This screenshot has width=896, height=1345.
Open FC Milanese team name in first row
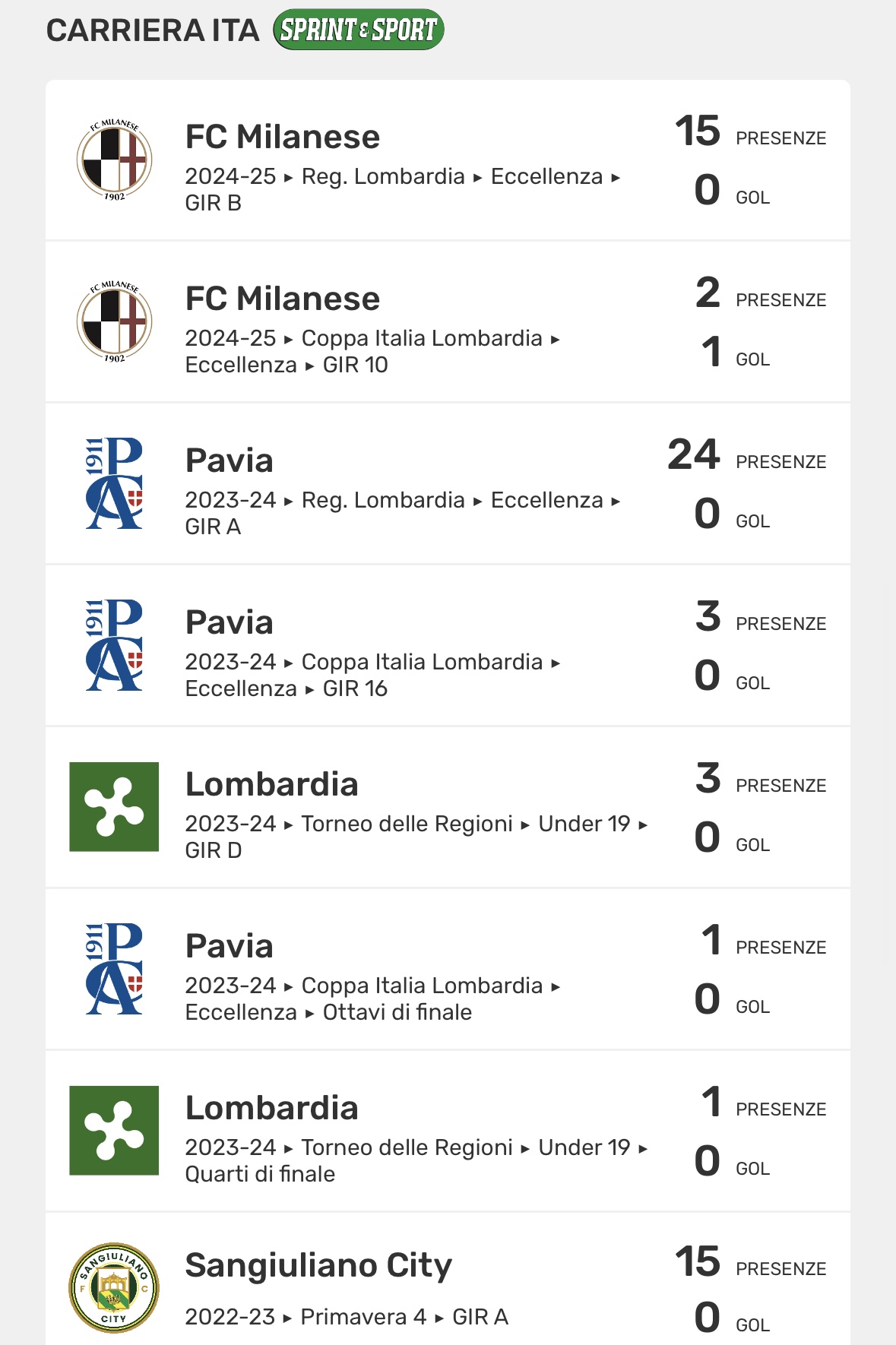283,137
